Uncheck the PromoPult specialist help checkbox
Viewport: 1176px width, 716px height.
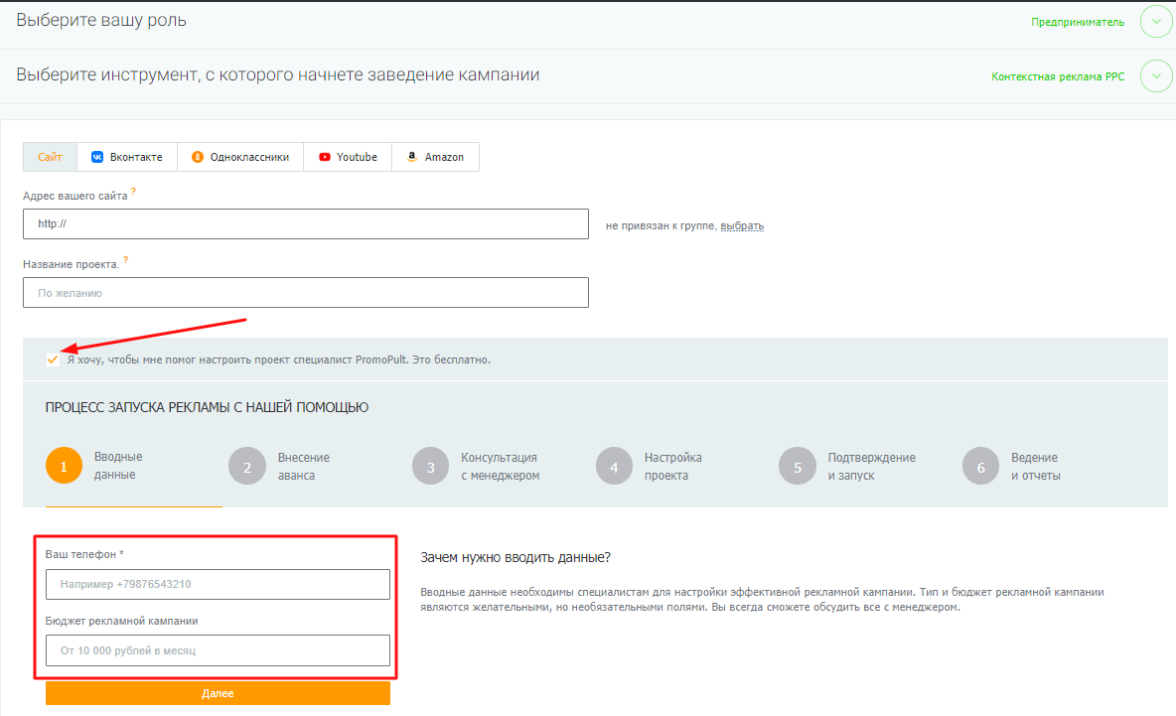tap(52, 359)
